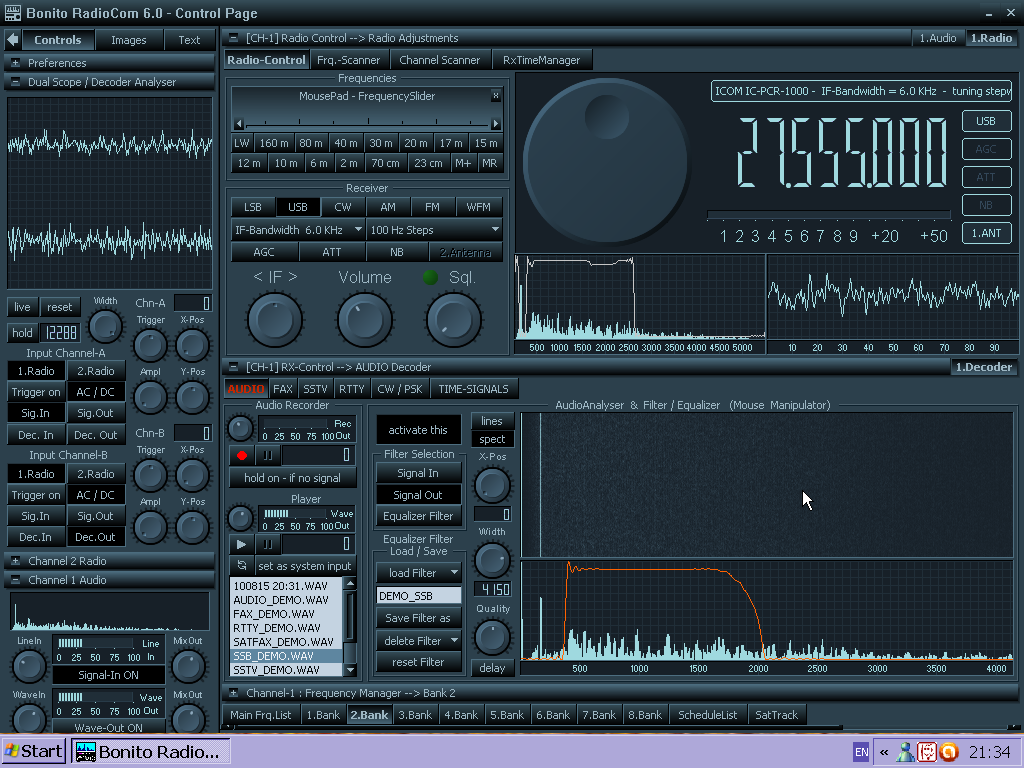Click the Volume knob in Receiver
Viewport: 1024px width, 768px height.
click(x=364, y=320)
